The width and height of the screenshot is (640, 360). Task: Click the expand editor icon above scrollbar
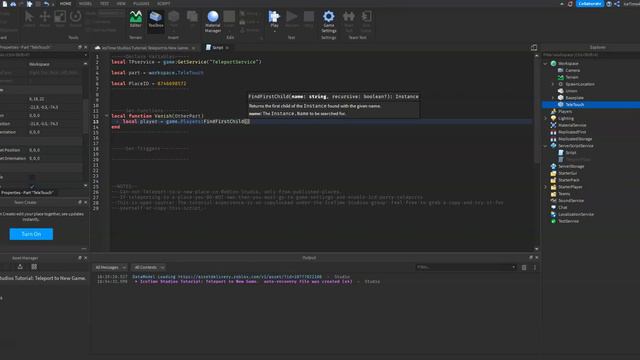point(534,47)
